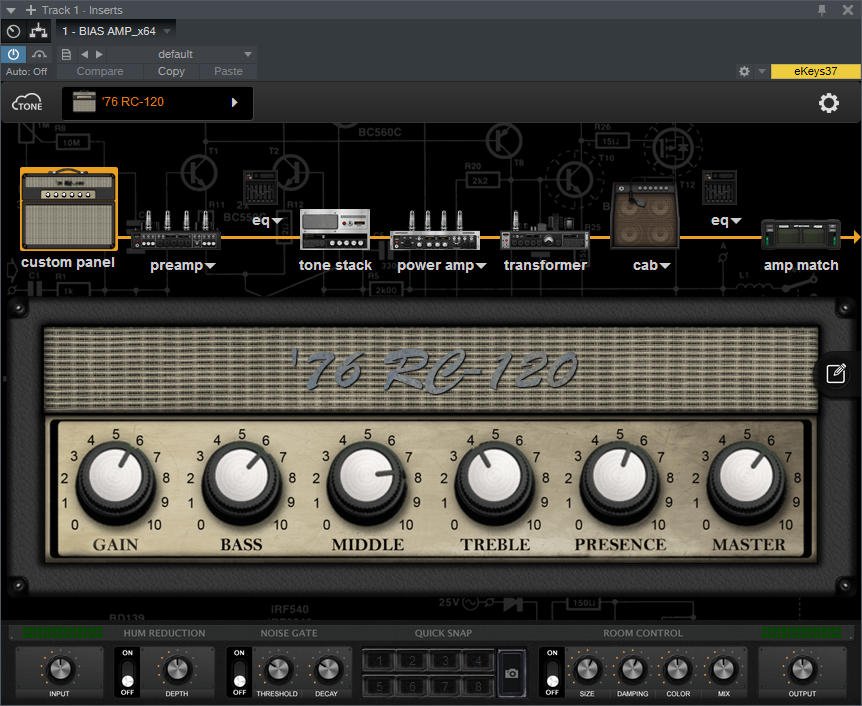This screenshot has width=862, height=706.
Task: Click Auto: Off label
Action: point(26,71)
